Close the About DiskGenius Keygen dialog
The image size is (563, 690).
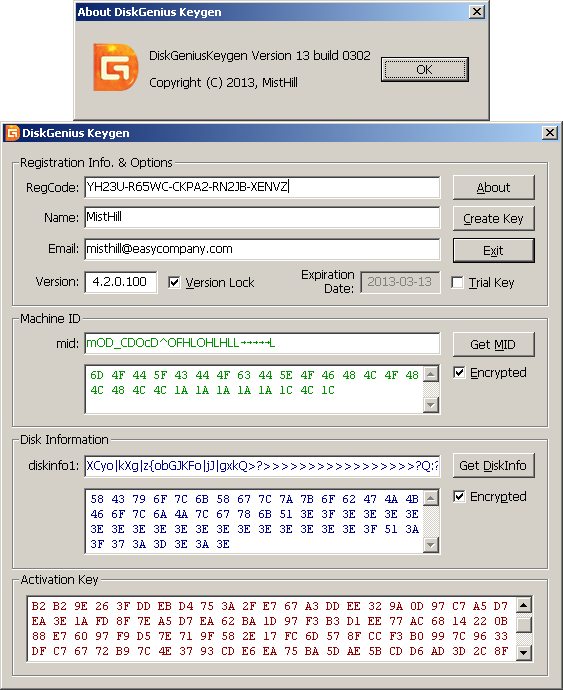[x=477, y=12]
